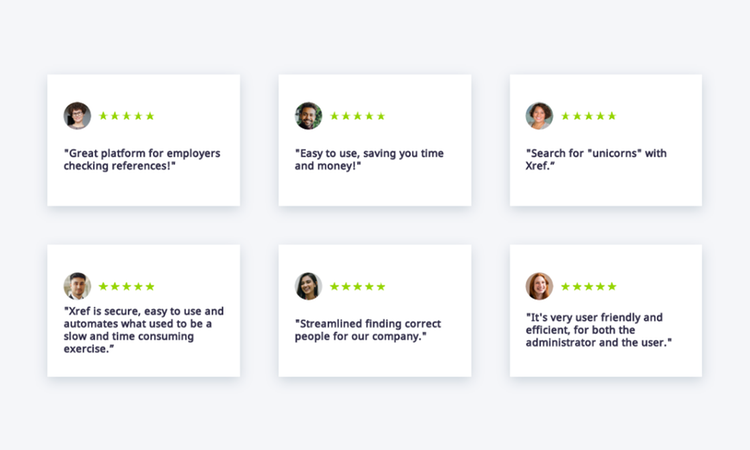Click the avatar on the "Great platform" review
Viewport: 750px width, 450px height.
click(x=77, y=116)
